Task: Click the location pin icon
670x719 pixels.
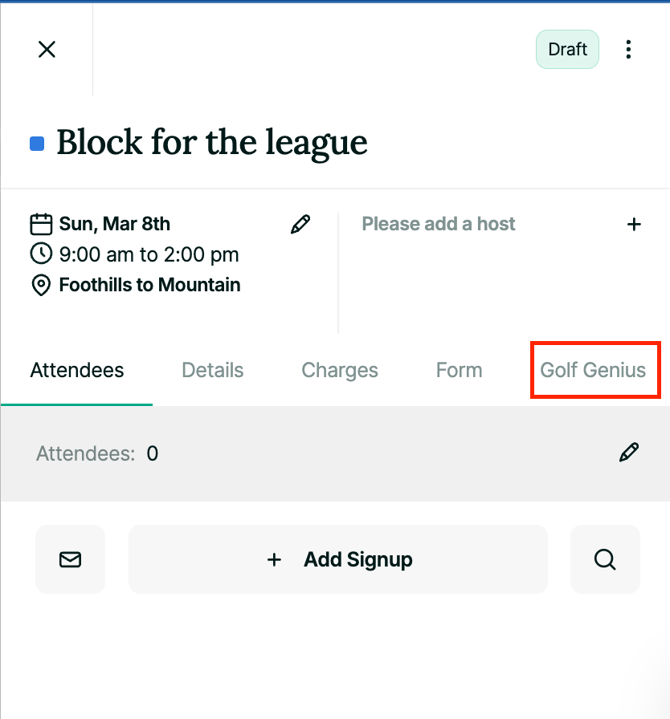Action: pos(41,285)
